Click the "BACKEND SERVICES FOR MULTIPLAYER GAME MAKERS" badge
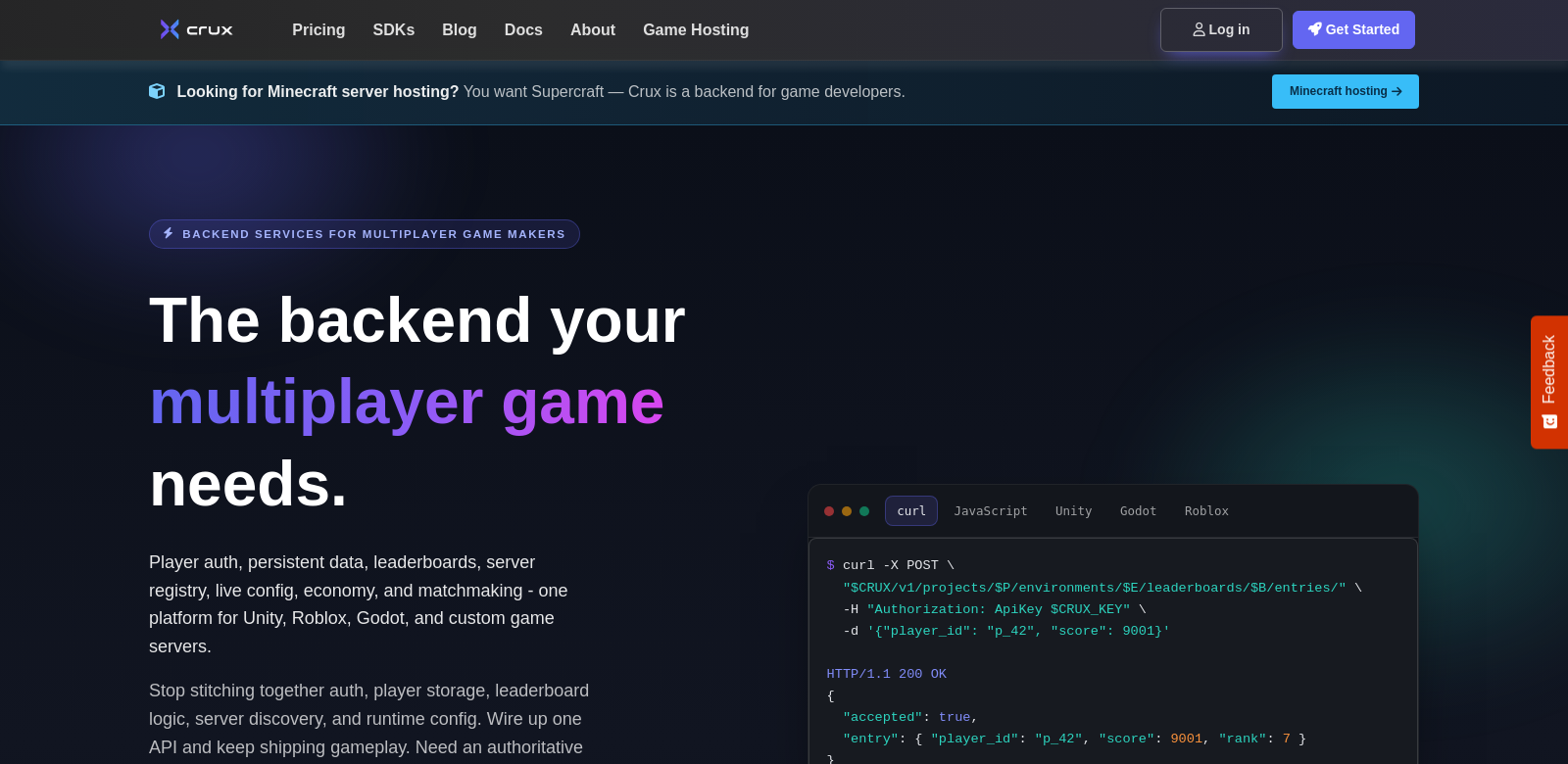 click(x=365, y=234)
